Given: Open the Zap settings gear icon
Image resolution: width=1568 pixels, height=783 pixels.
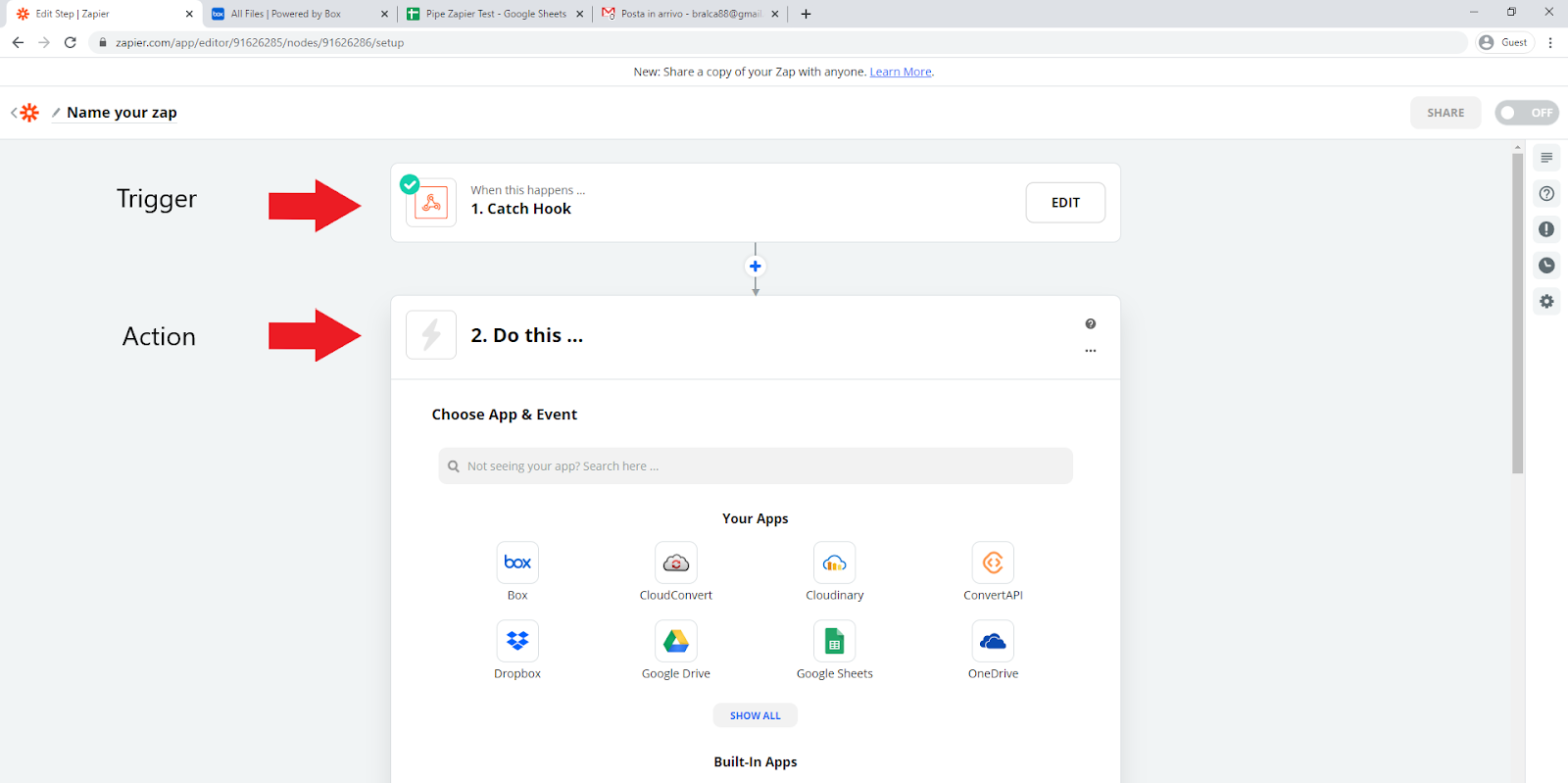Looking at the screenshot, I should coord(1546,302).
